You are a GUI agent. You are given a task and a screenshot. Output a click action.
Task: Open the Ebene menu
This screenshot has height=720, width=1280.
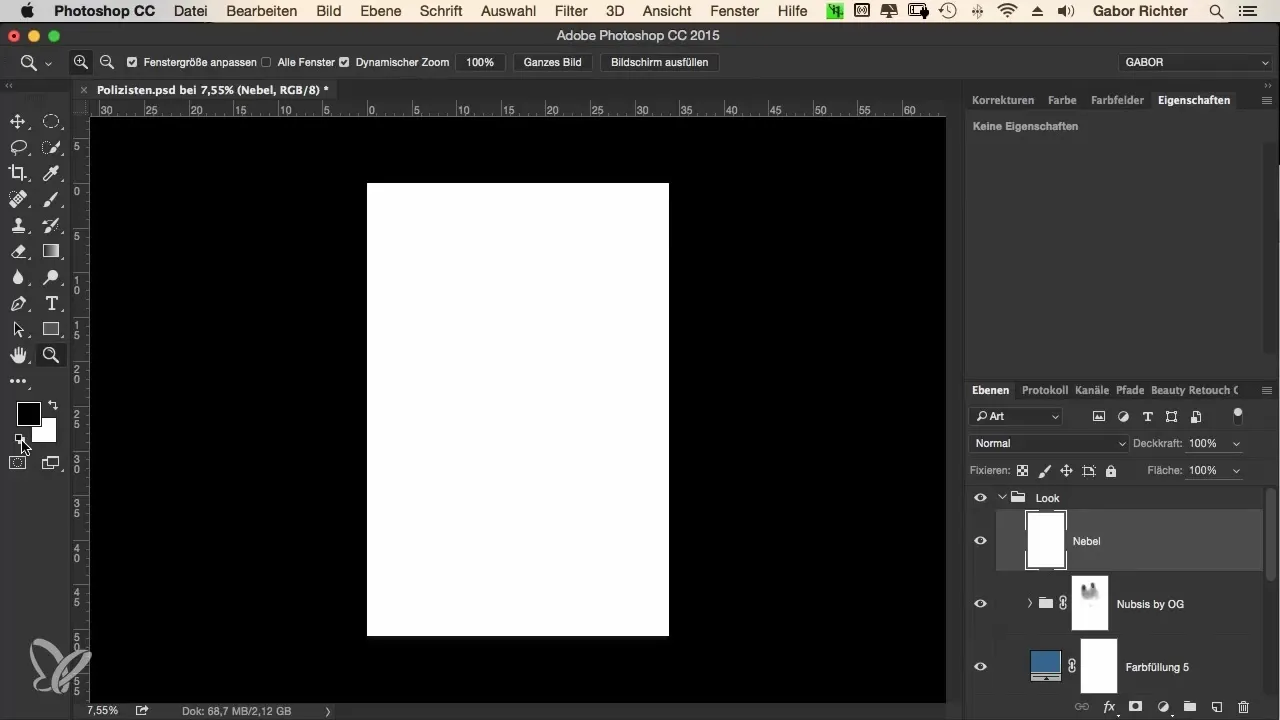pos(380,11)
